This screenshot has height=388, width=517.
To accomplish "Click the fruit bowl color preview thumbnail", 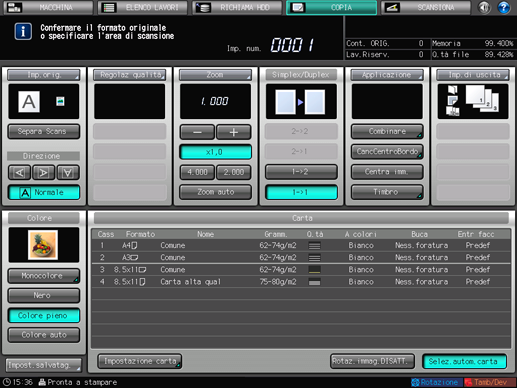I will (43, 245).
